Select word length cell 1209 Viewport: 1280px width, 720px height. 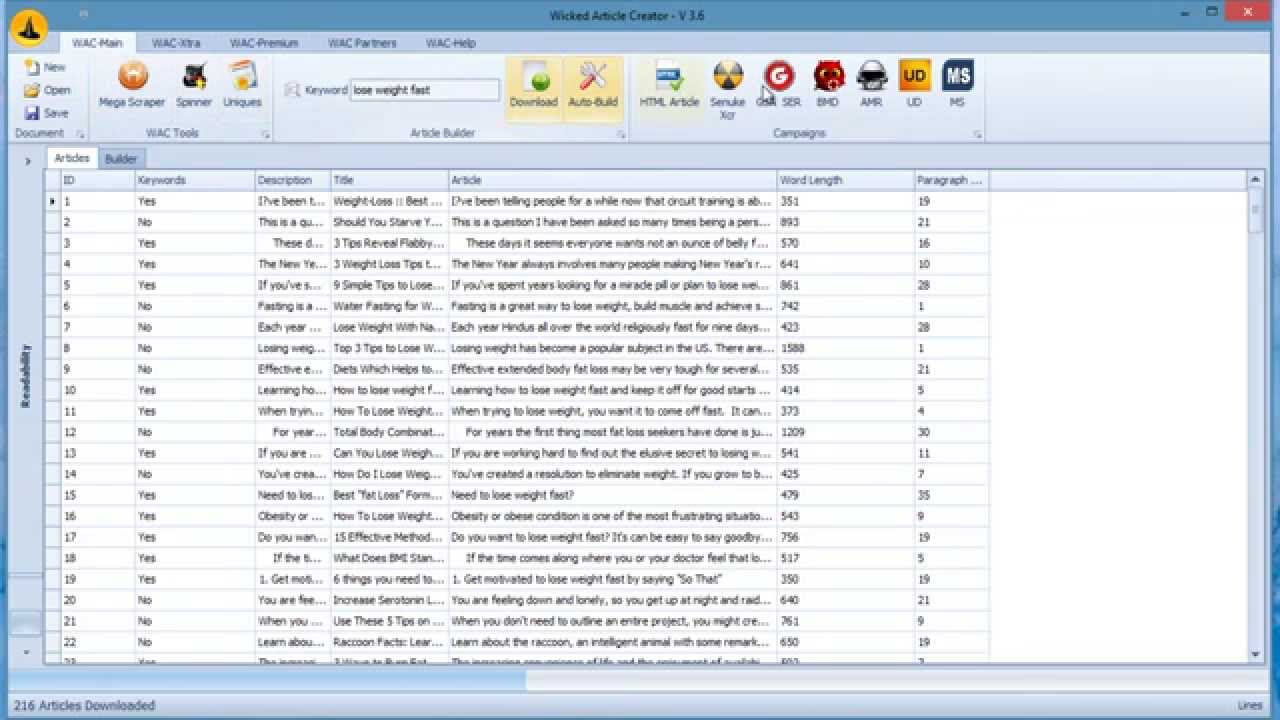pyautogui.click(x=846, y=432)
